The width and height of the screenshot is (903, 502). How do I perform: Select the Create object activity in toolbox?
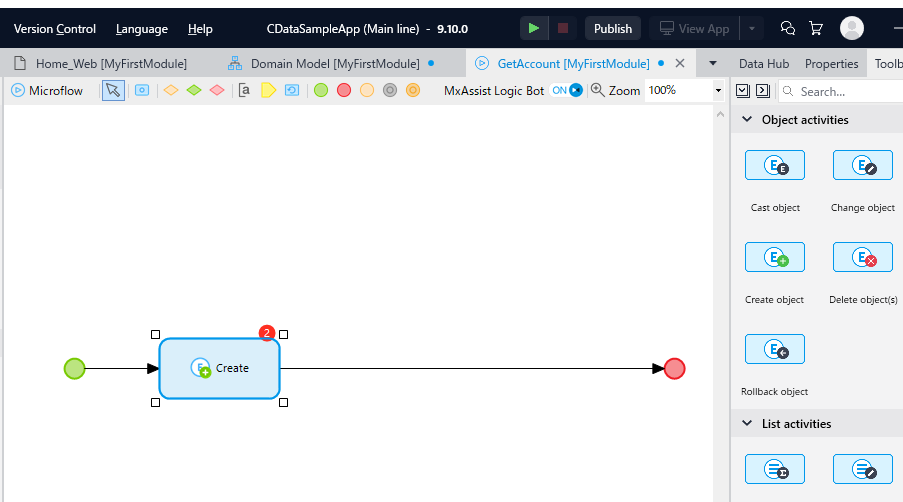coord(775,257)
